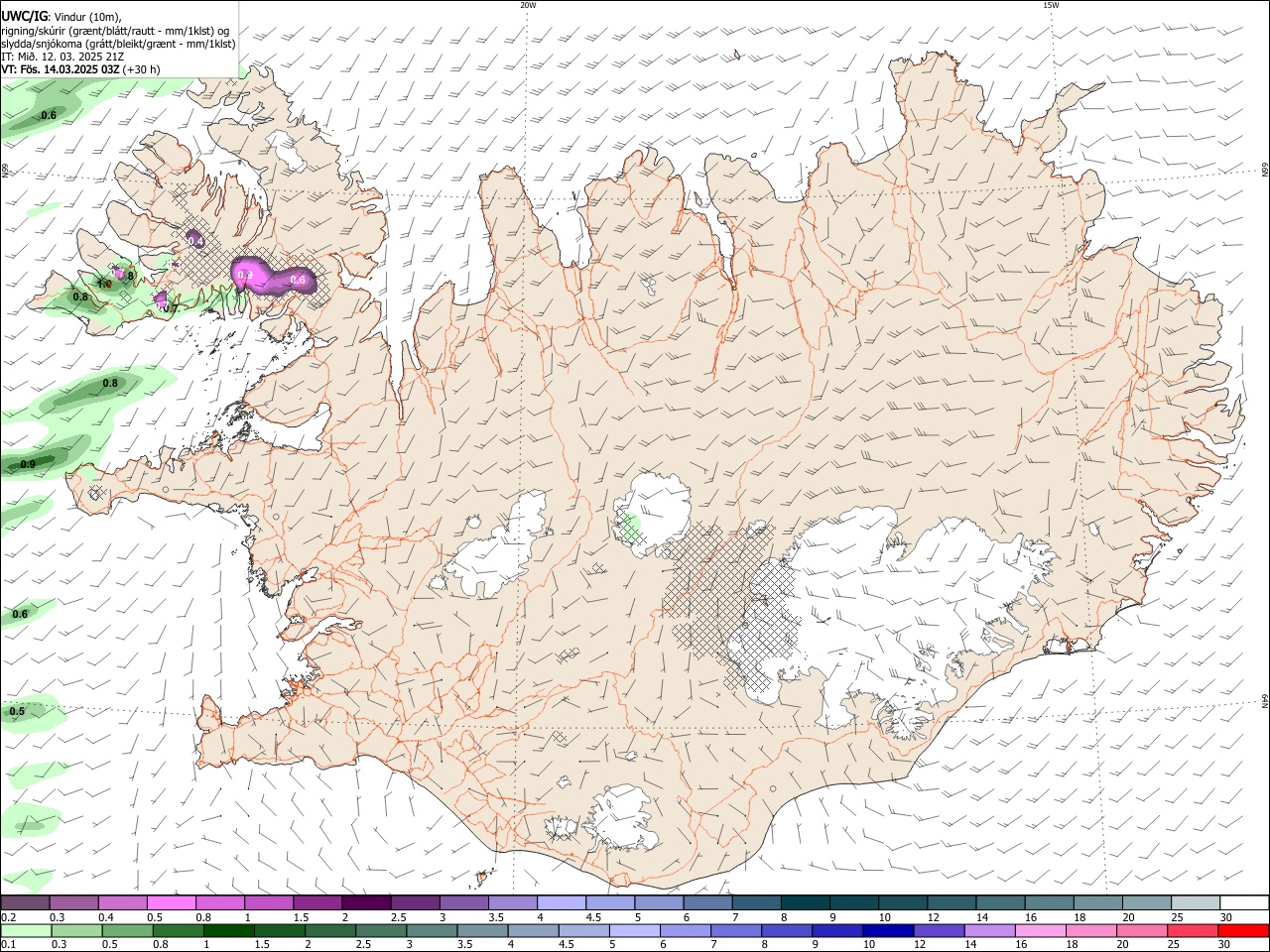Screen dimensions: 1270x952
Task: Click the 0.2 label on snow scale
Action: (8, 916)
